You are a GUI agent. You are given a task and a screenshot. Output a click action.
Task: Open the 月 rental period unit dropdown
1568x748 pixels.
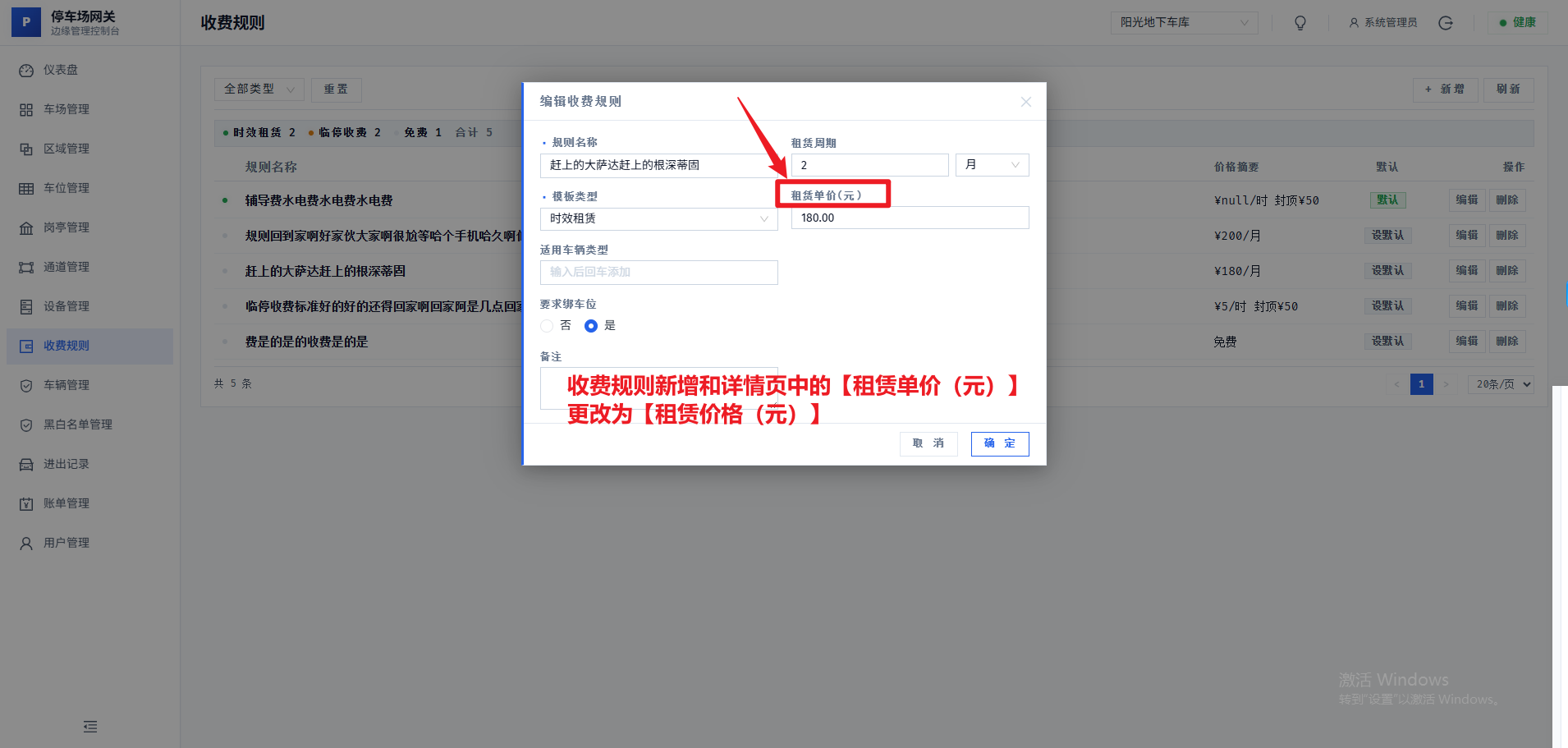tap(992, 164)
